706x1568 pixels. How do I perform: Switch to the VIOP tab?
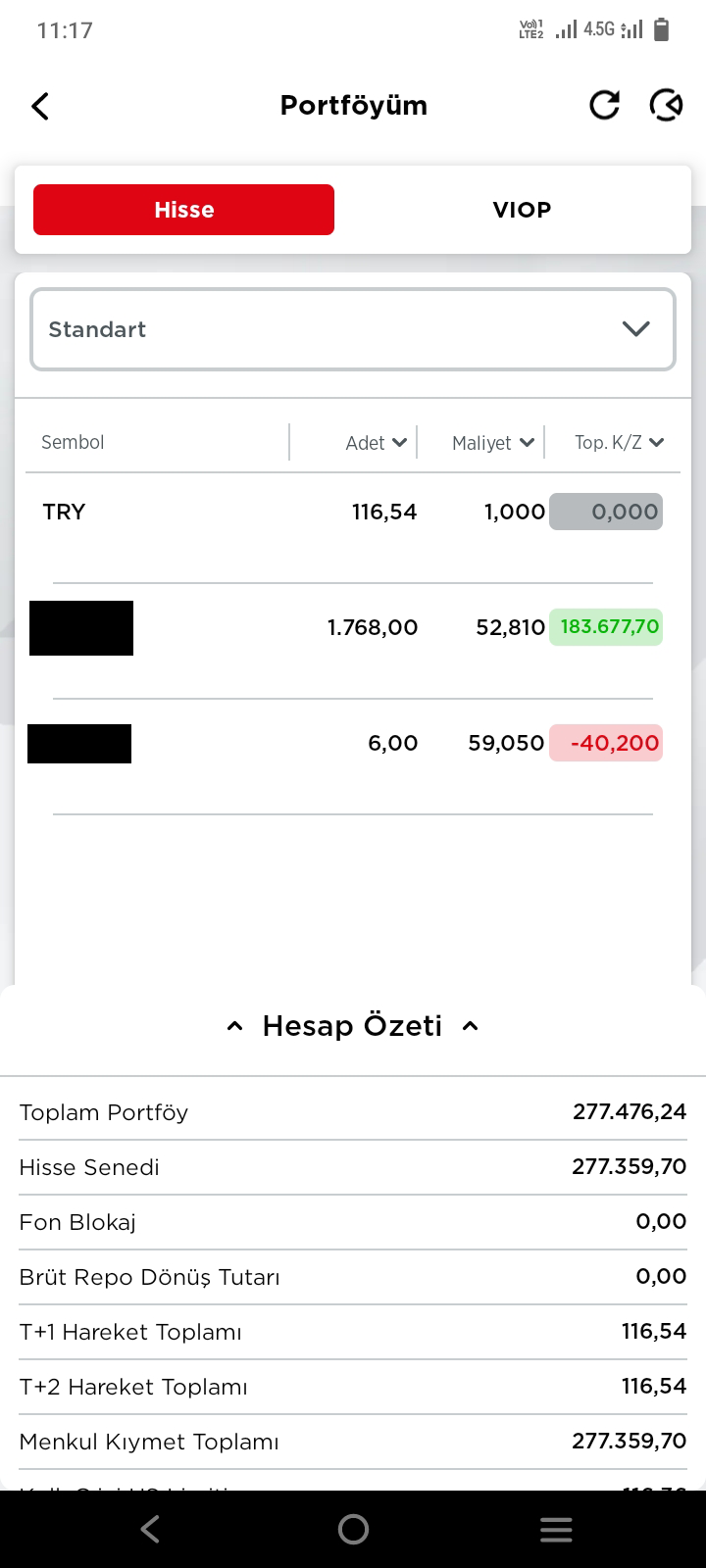(x=522, y=210)
